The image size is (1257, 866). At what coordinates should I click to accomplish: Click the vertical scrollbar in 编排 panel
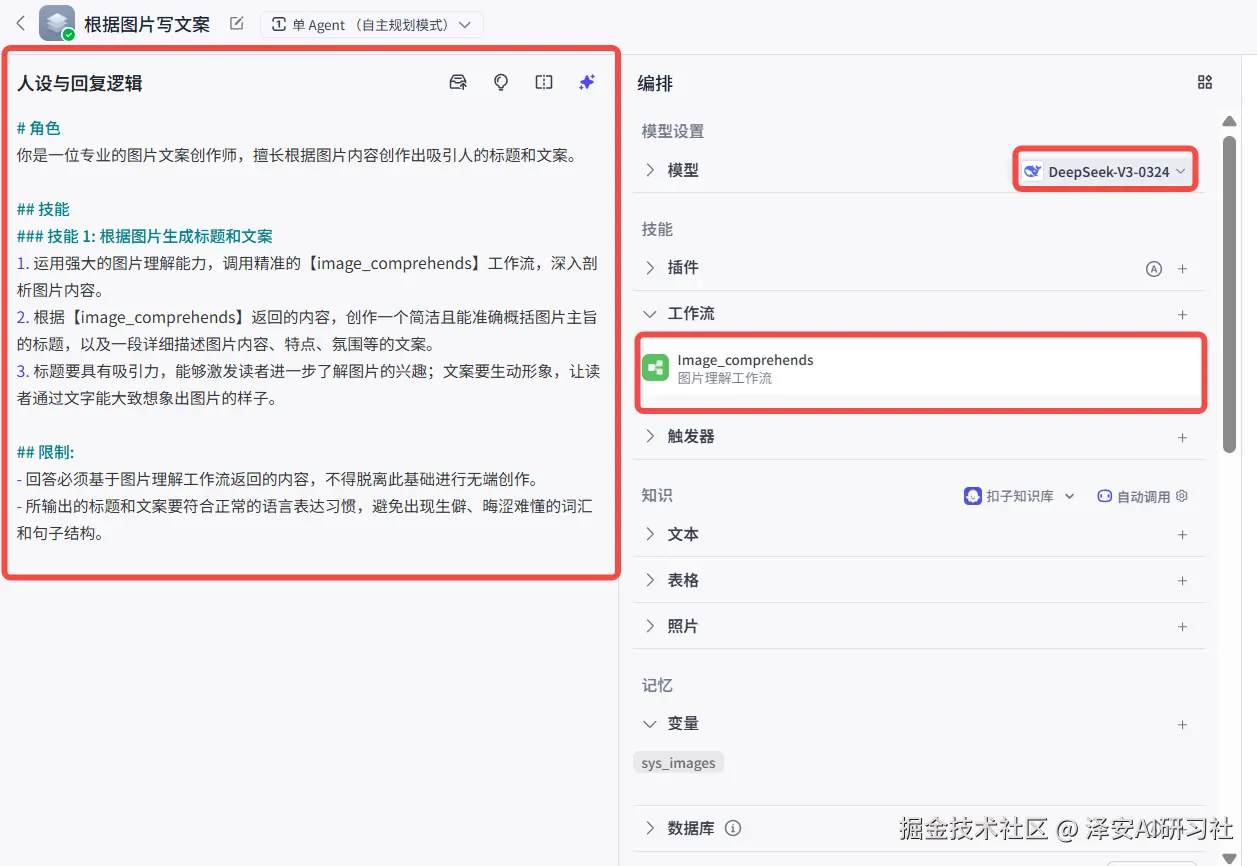(x=1230, y=295)
